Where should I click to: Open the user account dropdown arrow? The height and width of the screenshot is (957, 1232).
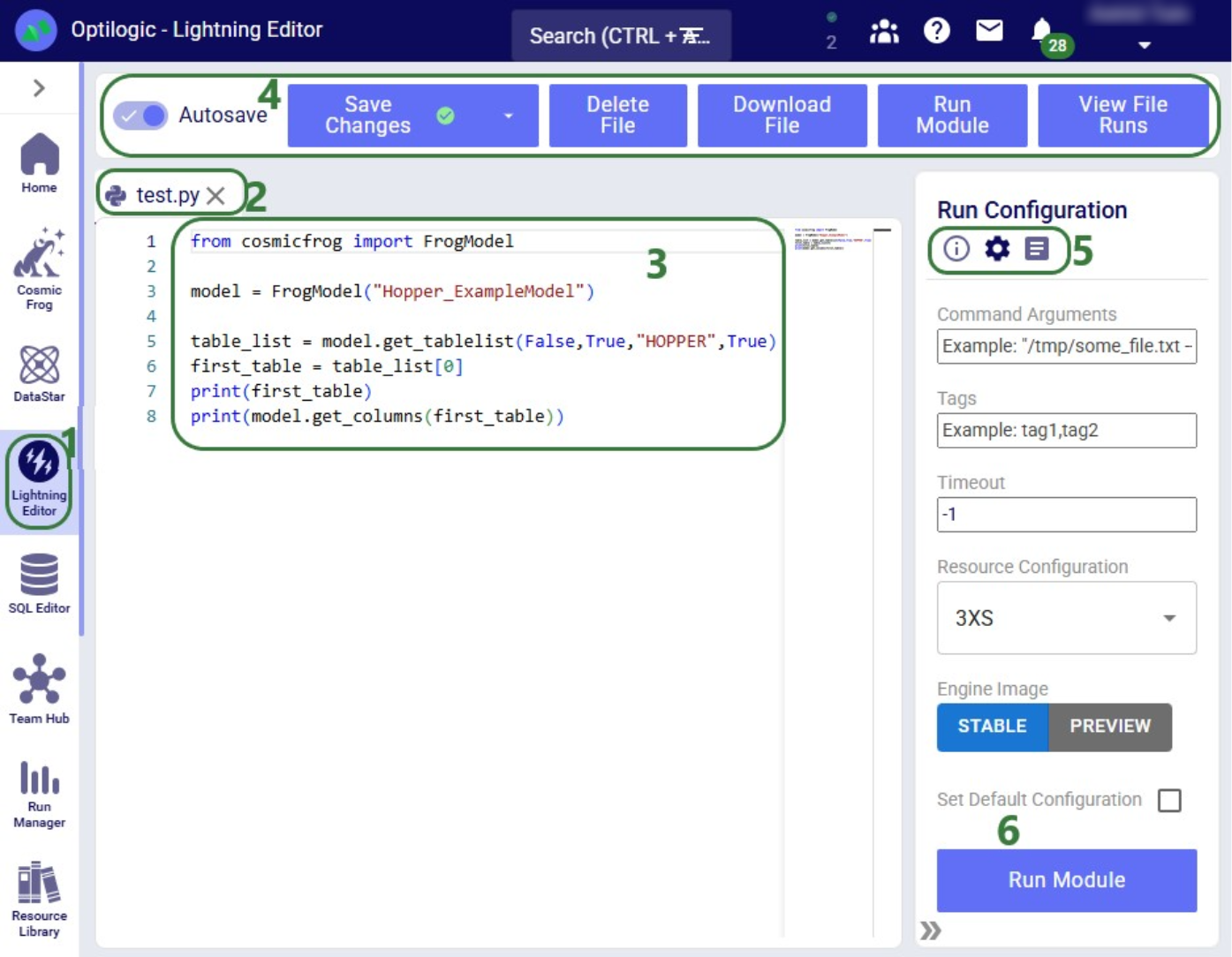point(1145,45)
